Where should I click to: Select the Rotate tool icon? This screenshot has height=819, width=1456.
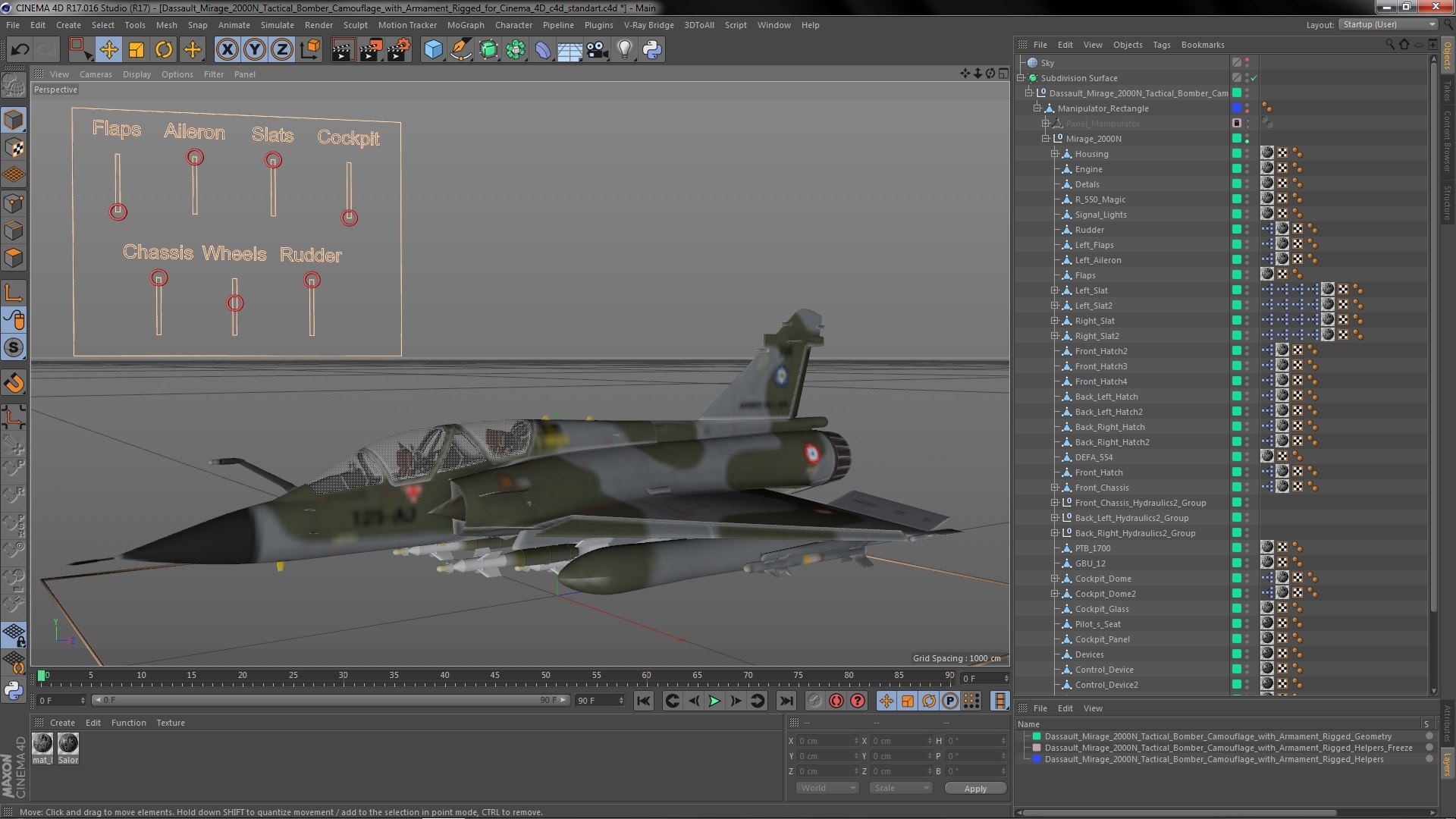(x=164, y=50)
